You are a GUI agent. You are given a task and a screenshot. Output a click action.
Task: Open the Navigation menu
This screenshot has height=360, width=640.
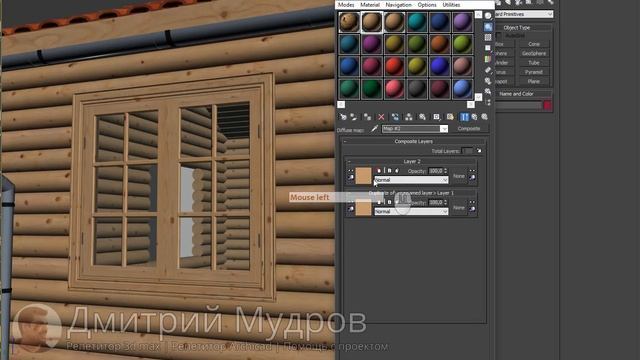(x=398, y=4)
